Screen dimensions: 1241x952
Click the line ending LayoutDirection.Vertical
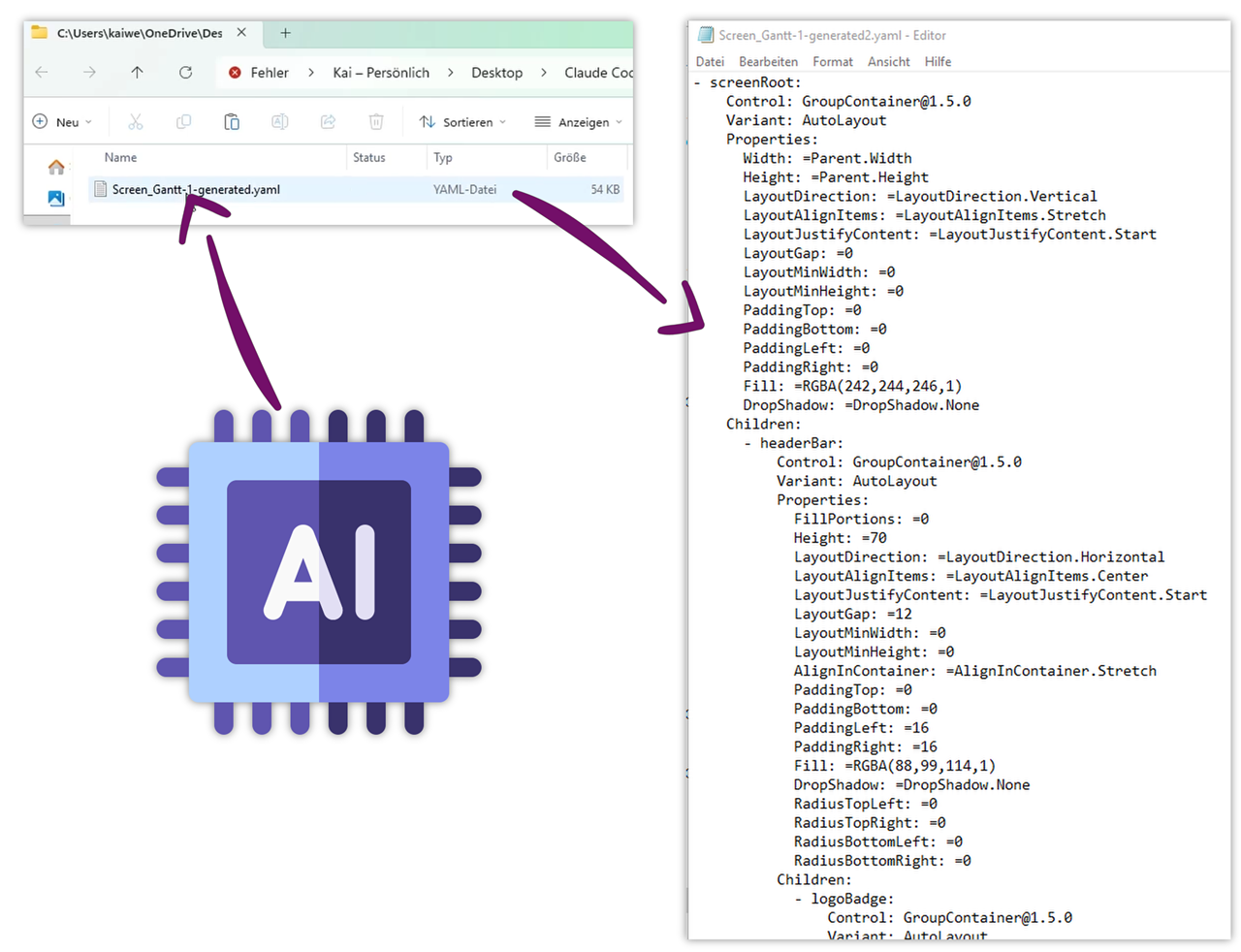920,196
